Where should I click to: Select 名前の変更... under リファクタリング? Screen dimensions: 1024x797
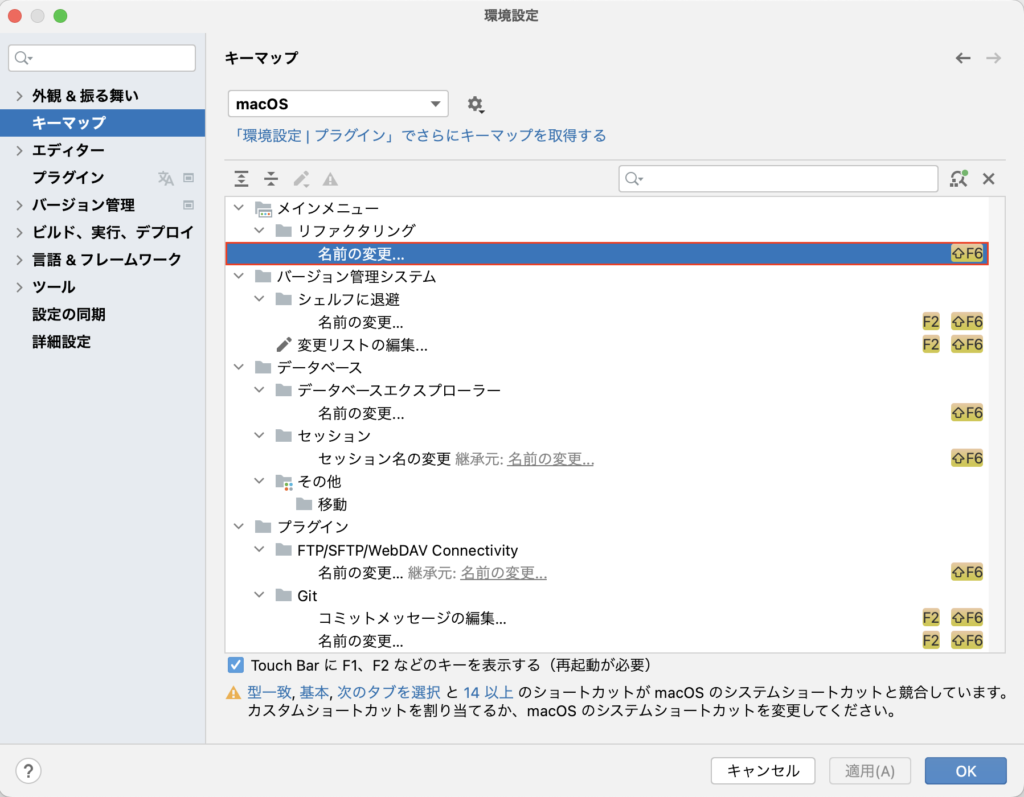point(607,253)
